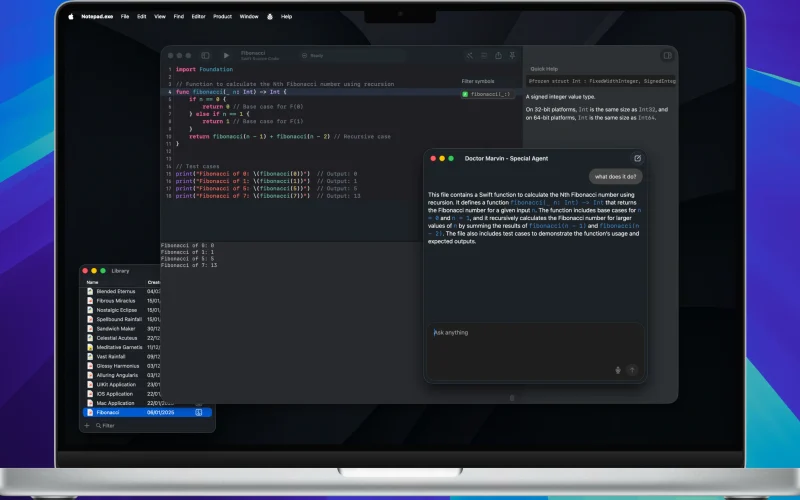
Task: Toggle the right Quick Help sidebar
Action: (667, 56)
